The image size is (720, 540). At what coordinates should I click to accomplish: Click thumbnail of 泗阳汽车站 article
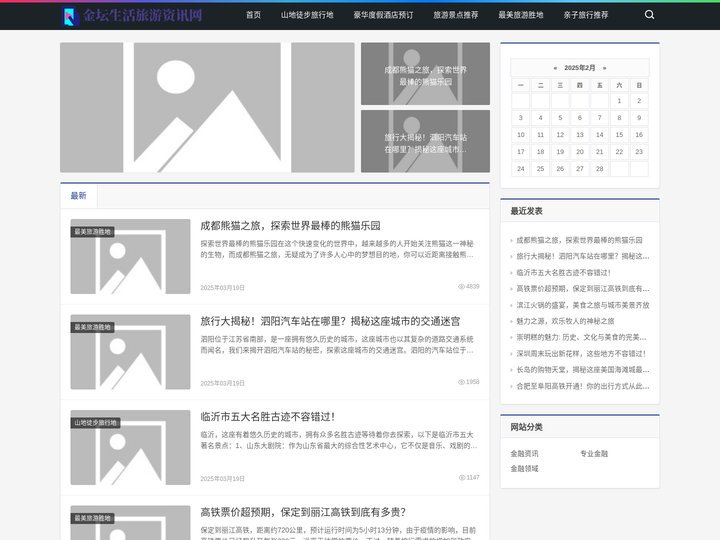pyautogui.click(x=130, y=352)
